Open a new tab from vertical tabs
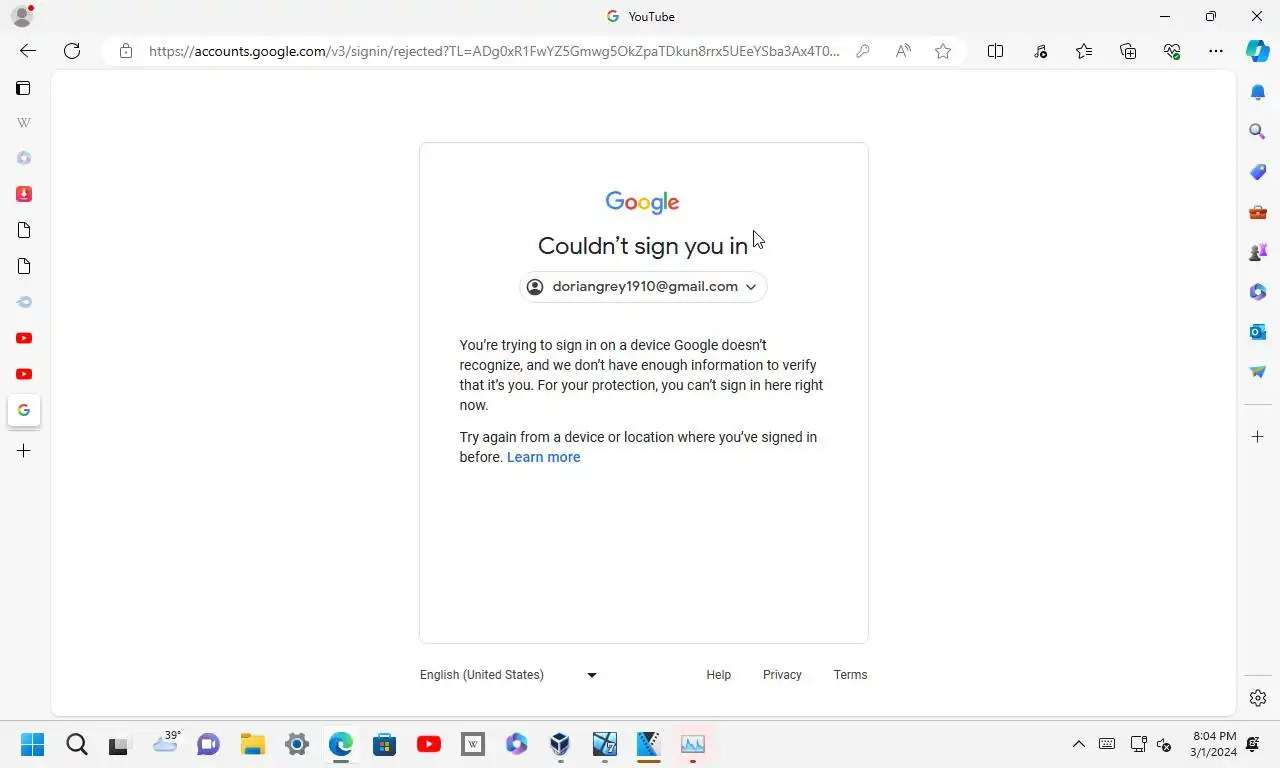Viewport: 1280px width, 768px height. coord(24,451)
